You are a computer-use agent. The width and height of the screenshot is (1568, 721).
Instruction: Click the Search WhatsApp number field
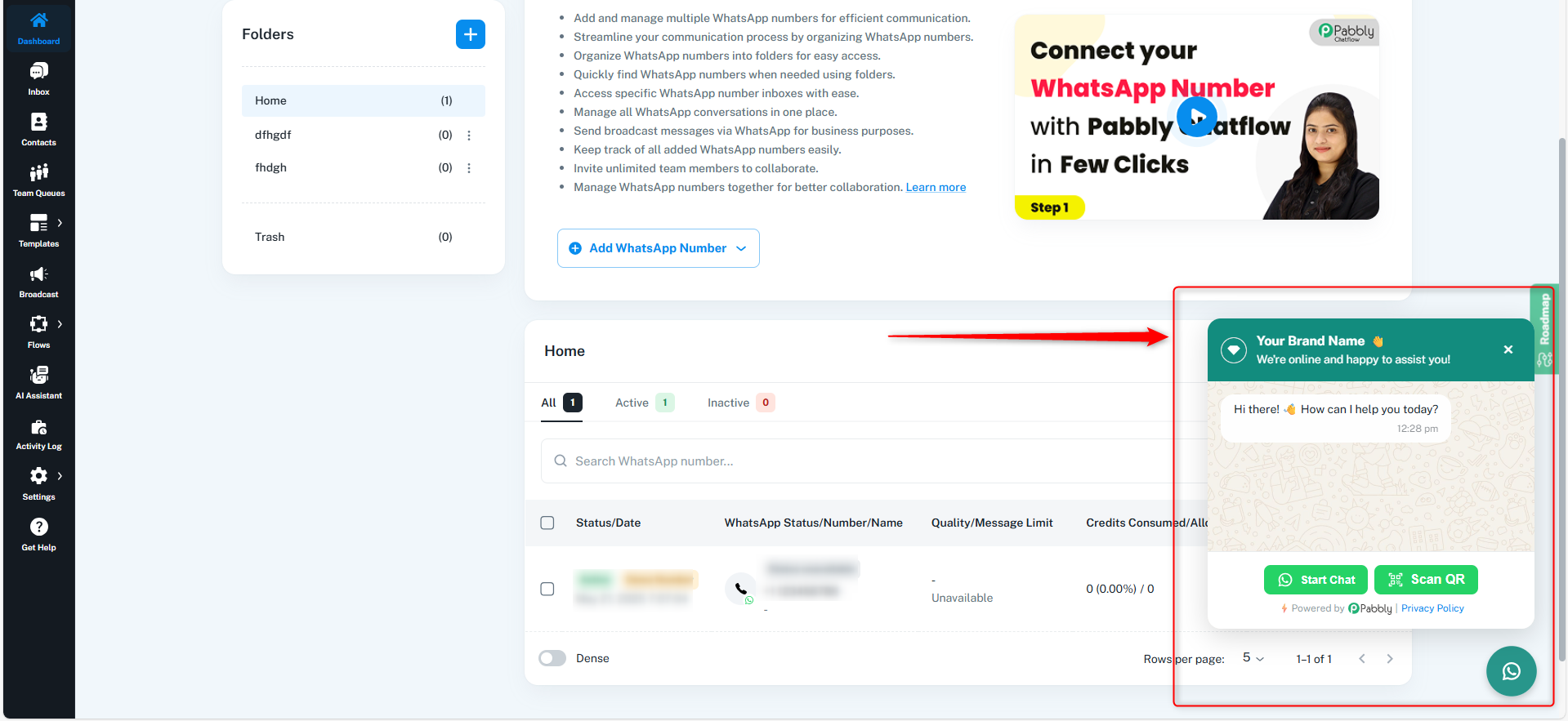[874, 461]
